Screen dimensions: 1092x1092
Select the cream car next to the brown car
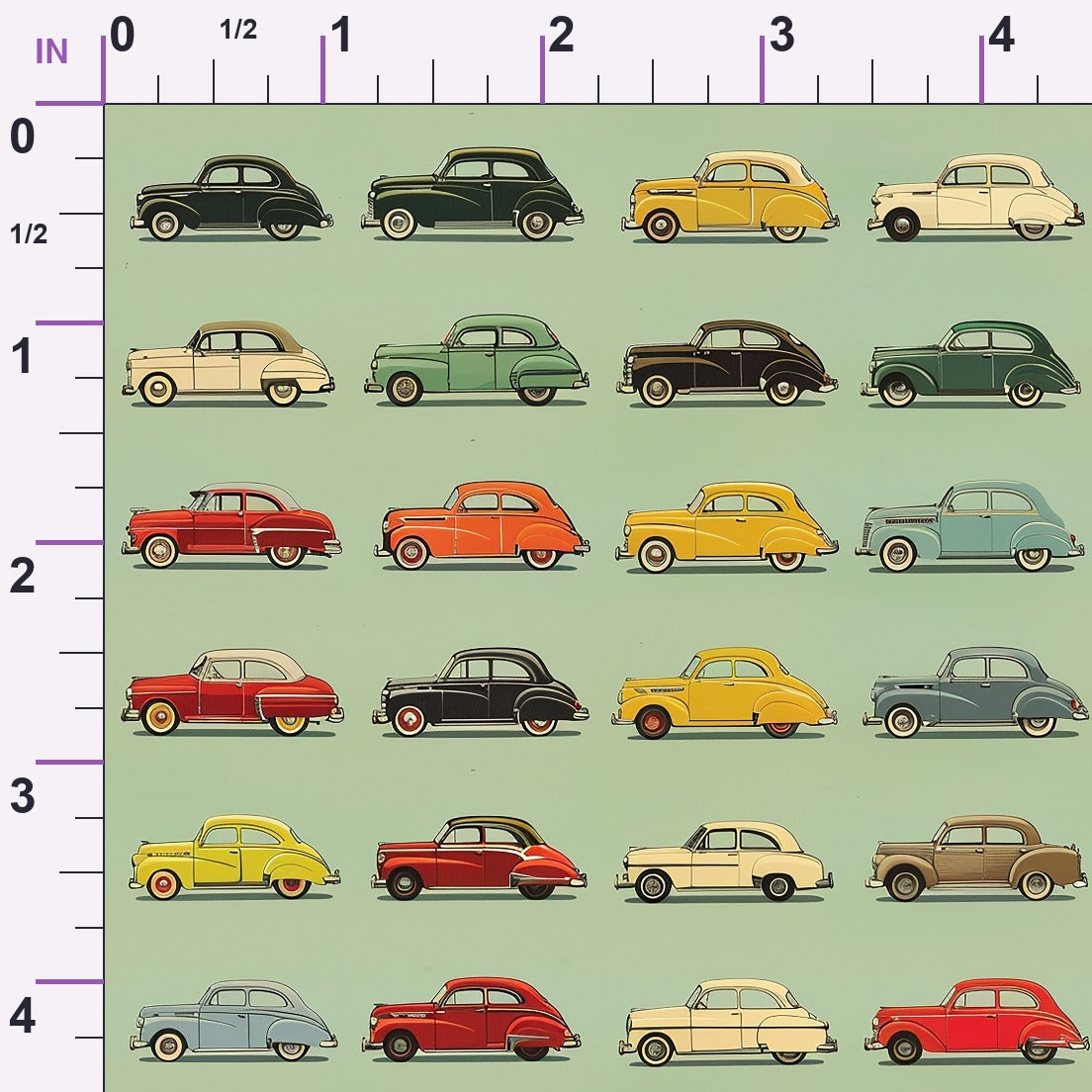click(x=724, y=862)
